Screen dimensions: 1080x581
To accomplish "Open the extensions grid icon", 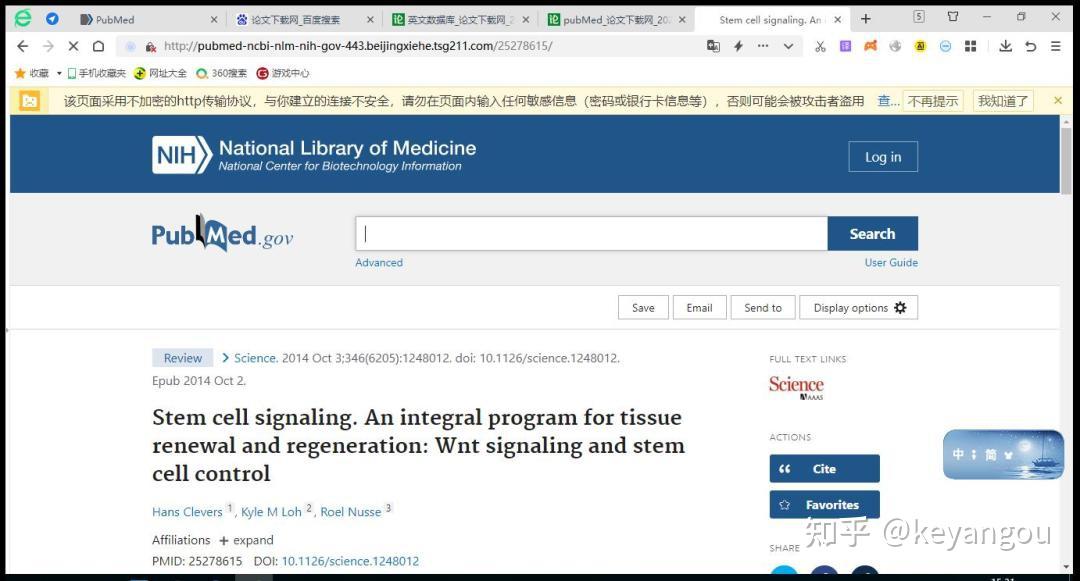I will (971, 46).
